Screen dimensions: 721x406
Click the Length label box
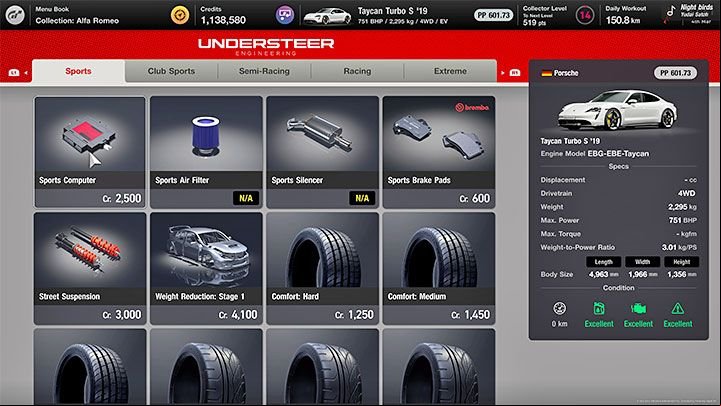[x=603, y=262]
